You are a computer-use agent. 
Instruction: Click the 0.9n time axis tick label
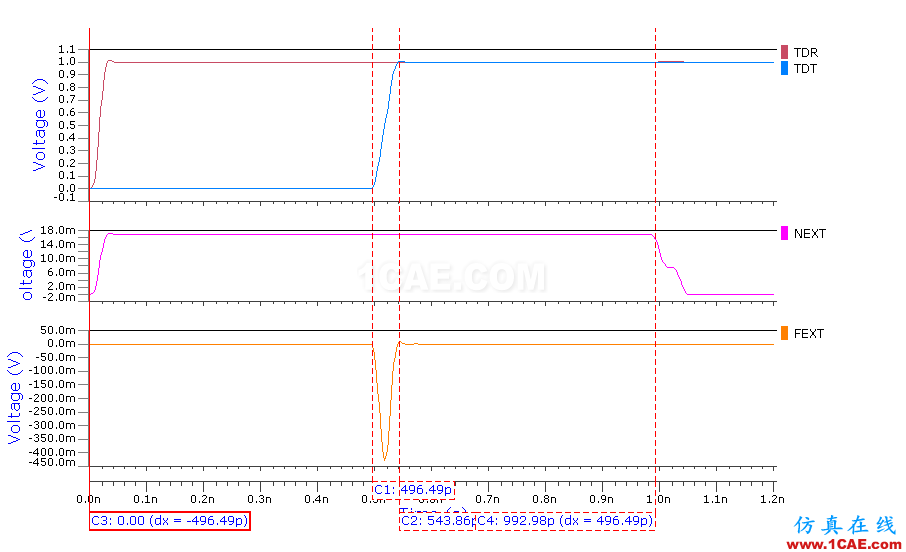601,499
